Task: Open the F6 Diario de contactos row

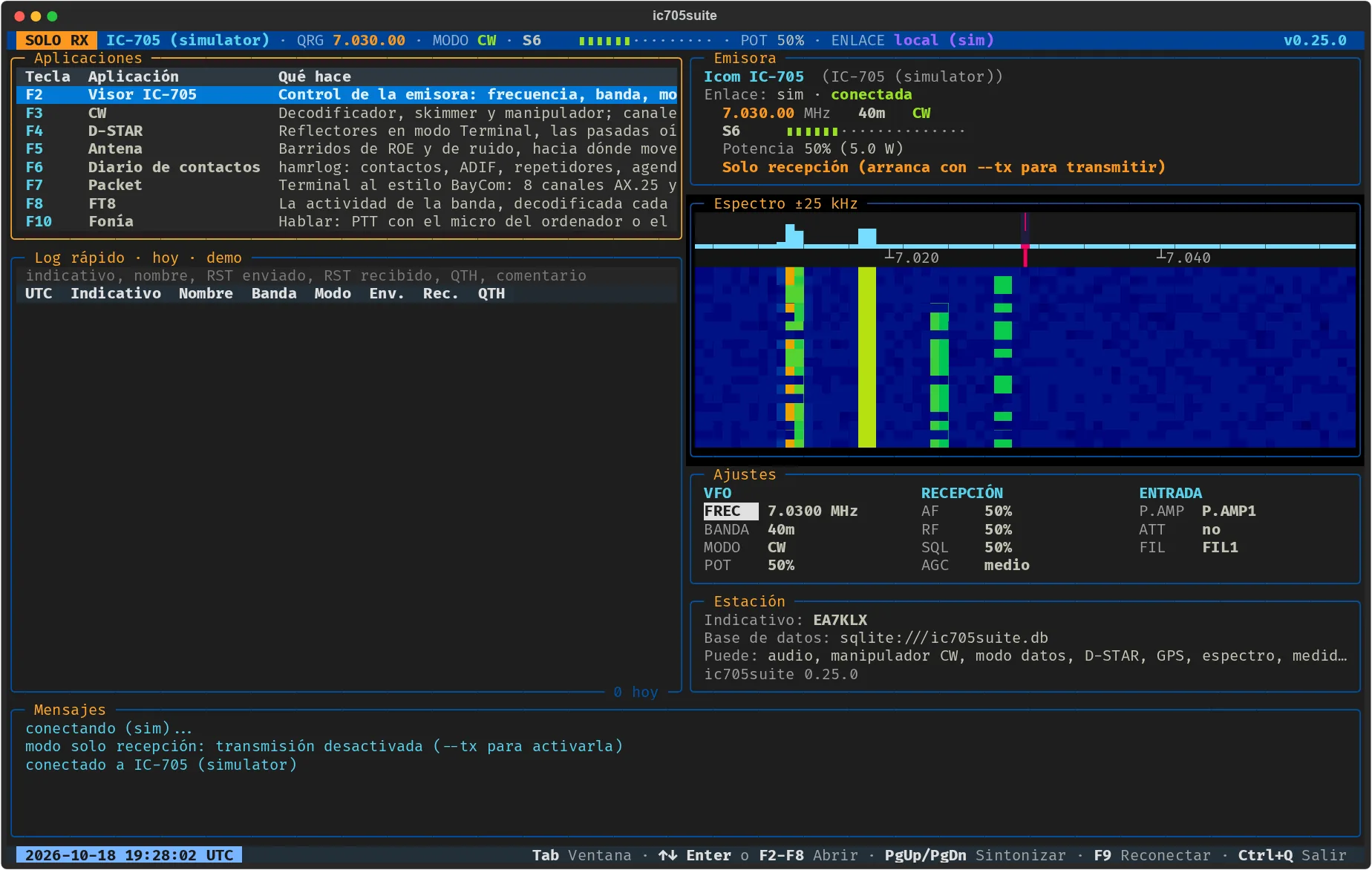Action: pos(347,167)
